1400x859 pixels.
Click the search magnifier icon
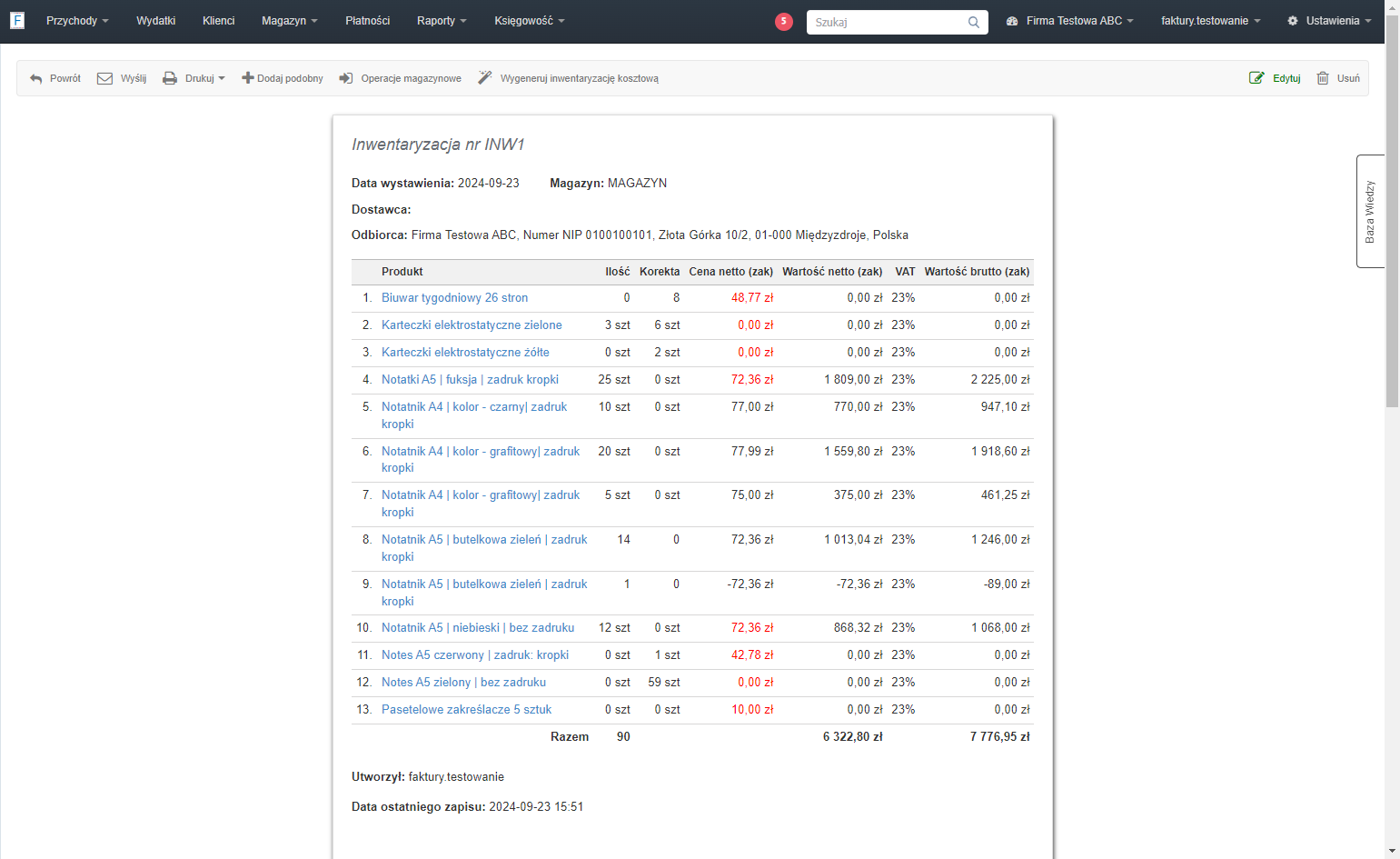point(974,22)
